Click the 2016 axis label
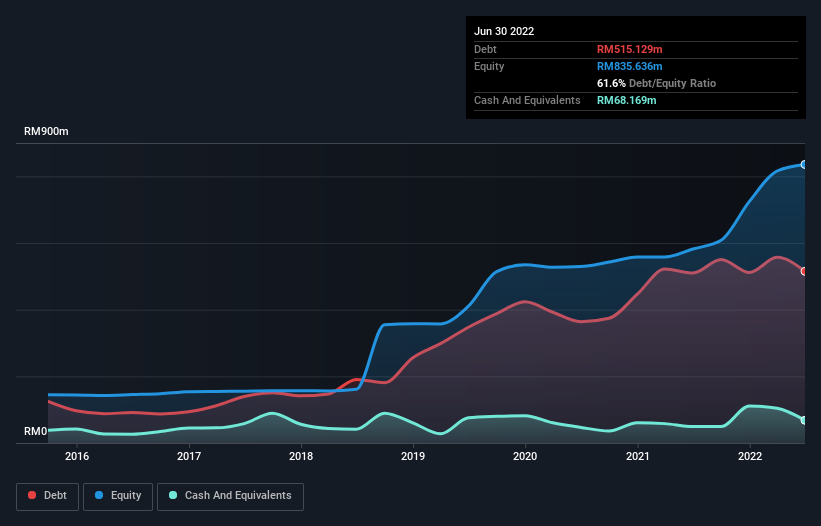This screenshot has width=821, height=526. pos(77,456)
